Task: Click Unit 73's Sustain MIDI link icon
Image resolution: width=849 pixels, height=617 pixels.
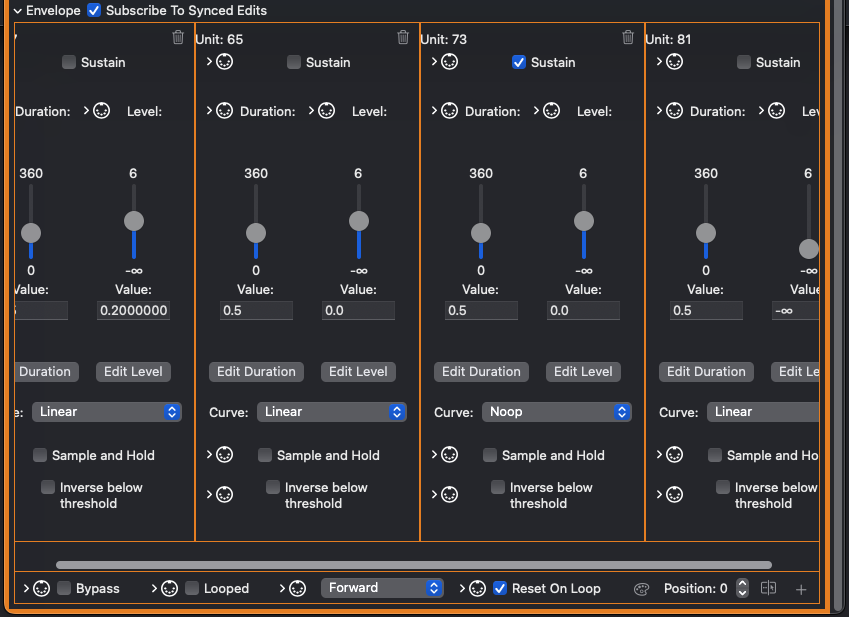Action: click(450, 62)
